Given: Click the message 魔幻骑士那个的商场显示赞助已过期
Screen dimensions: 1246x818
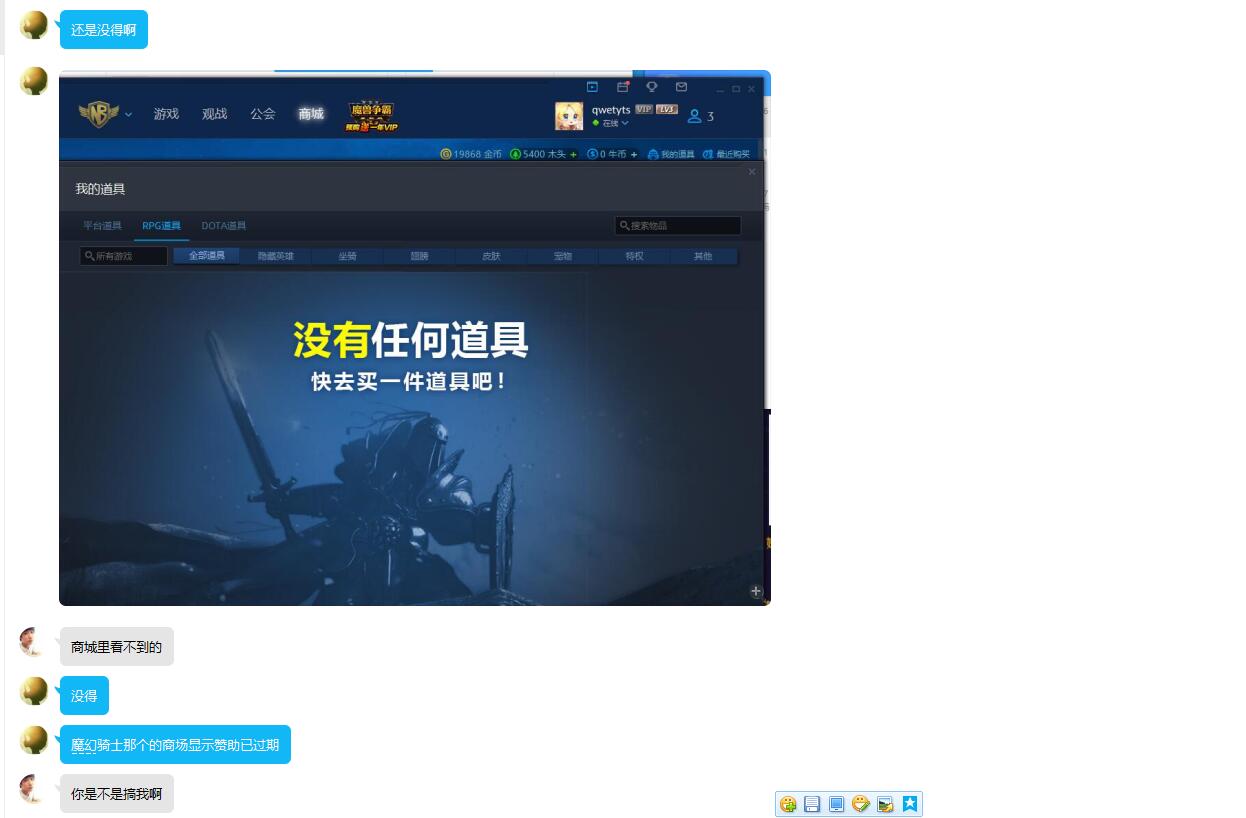Looking at the screenshot, I should click(175, 745).
